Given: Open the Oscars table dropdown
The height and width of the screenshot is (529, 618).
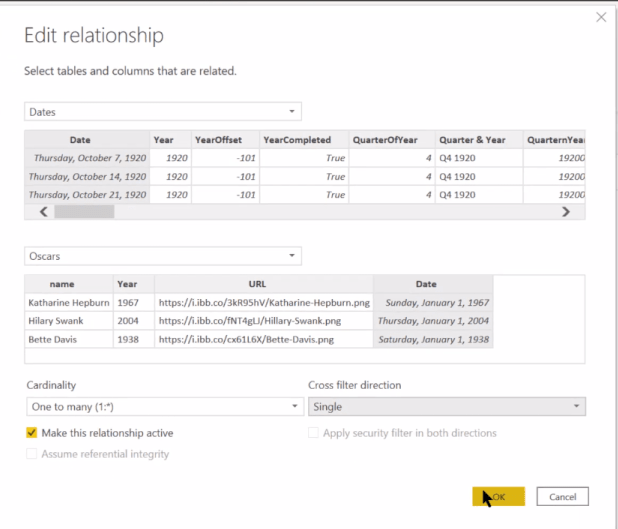Looking at the screenshot, I should click(163, 256).
